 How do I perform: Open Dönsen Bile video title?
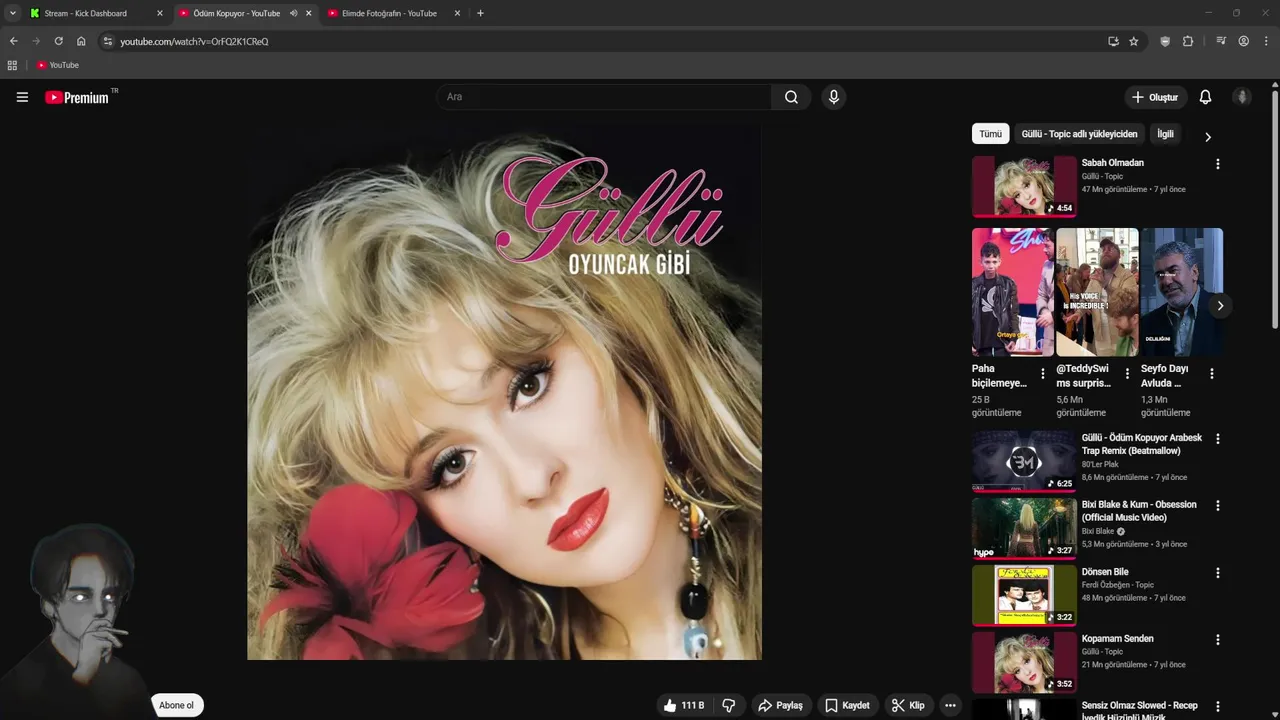[x=1105, y=572]
